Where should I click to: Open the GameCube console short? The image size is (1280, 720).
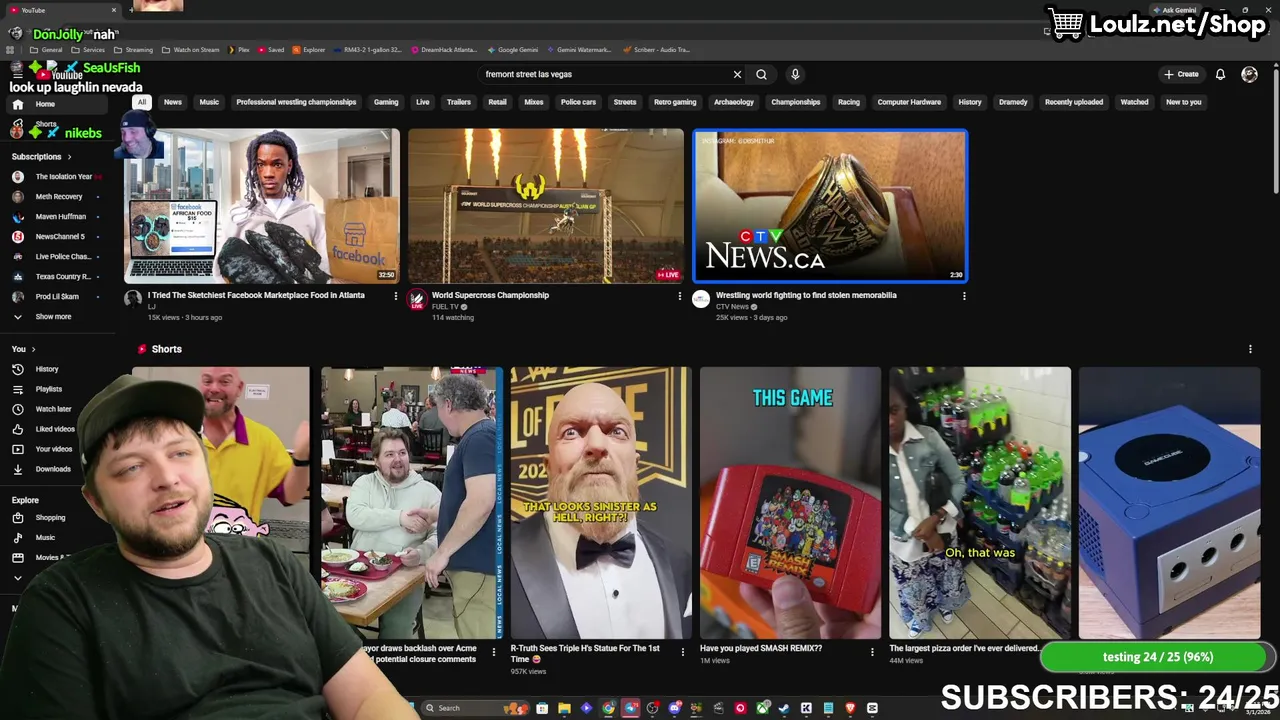(x=1169, y=503)
